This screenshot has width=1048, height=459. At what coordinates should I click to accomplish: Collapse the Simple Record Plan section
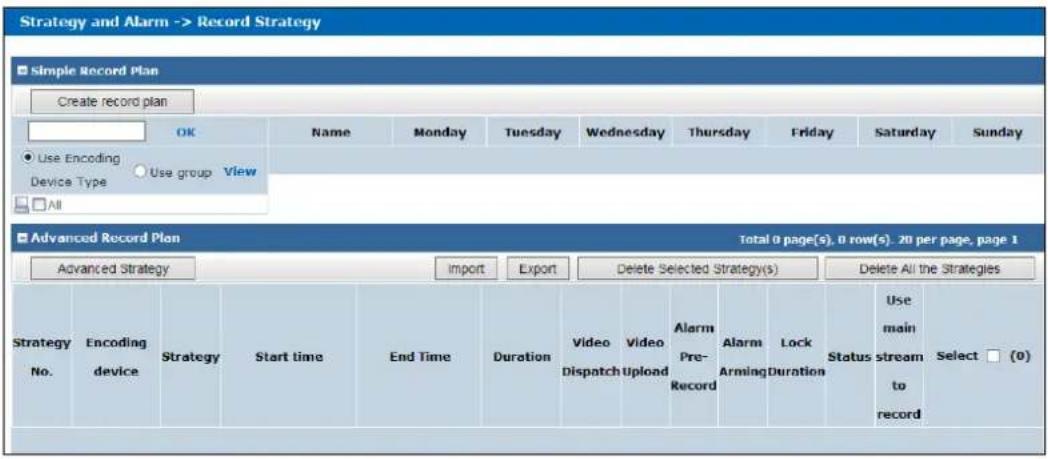(x=24, y=71)
